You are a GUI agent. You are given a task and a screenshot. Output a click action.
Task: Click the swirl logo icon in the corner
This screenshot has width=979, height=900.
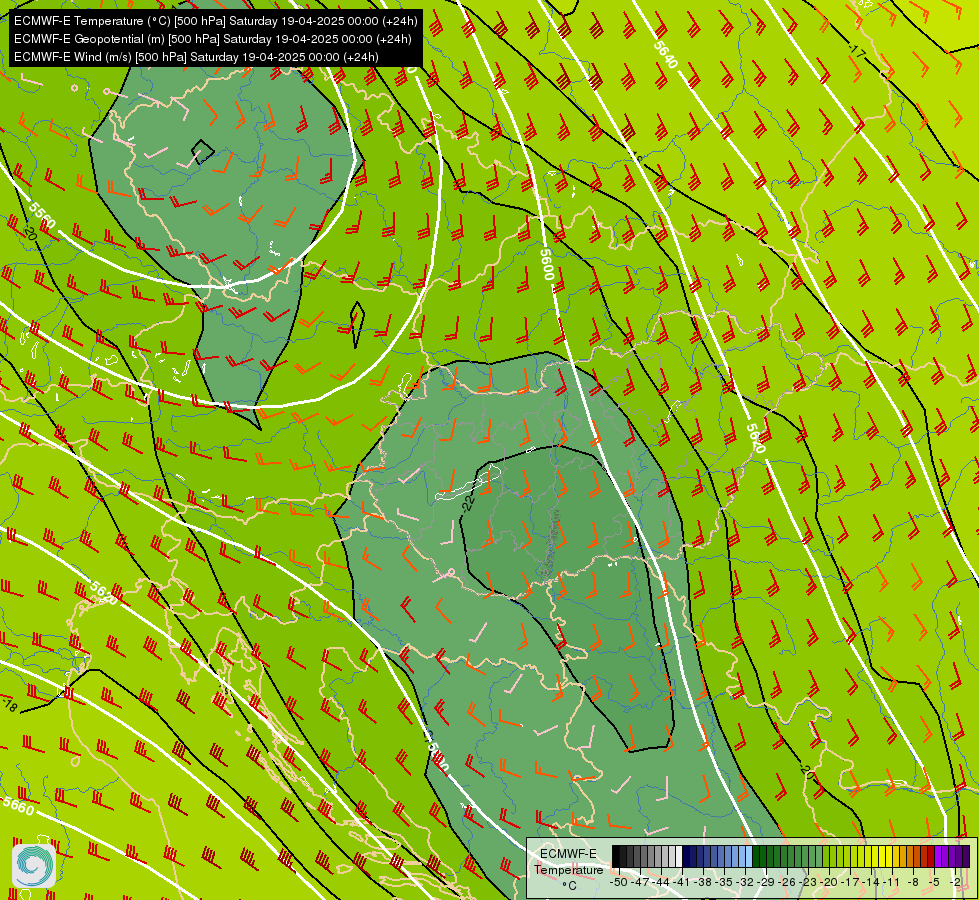point(34,866)
